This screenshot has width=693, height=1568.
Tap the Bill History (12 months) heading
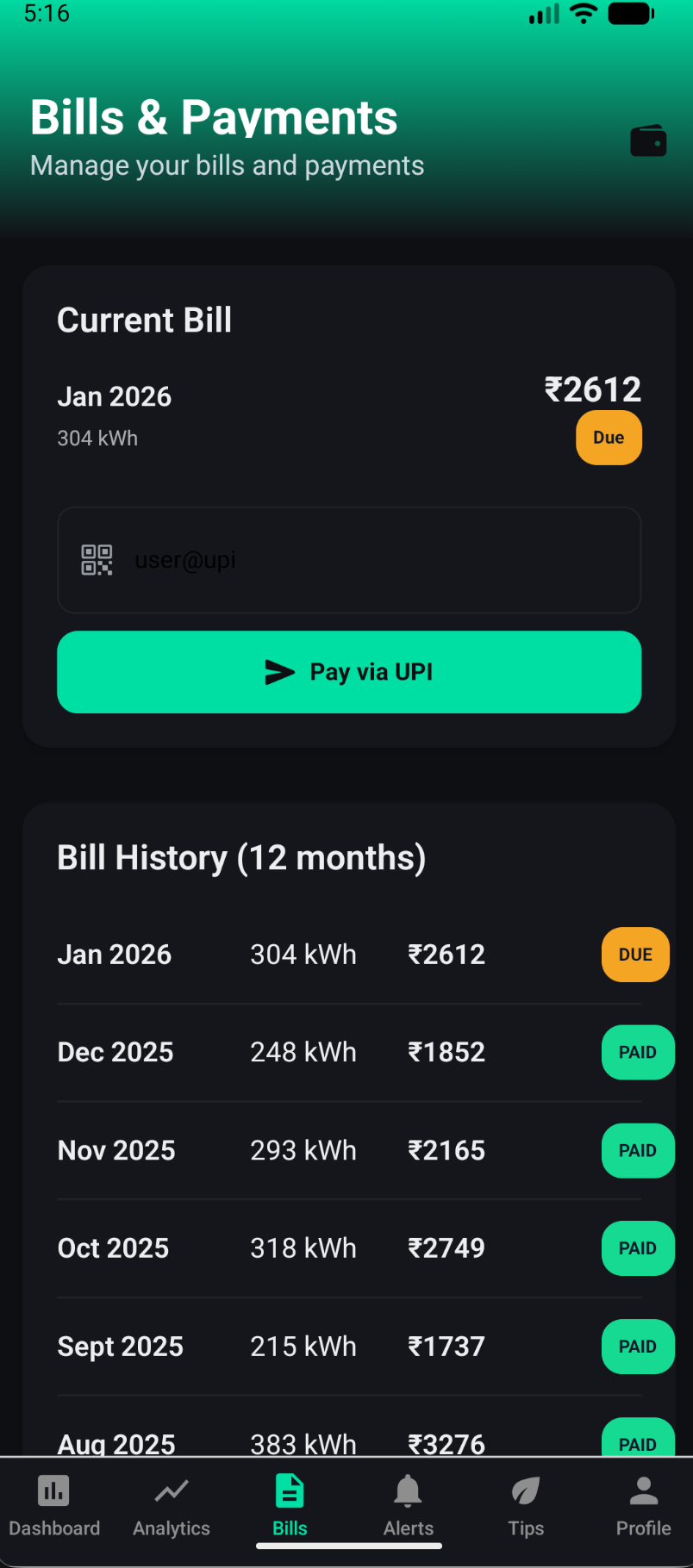241,858
